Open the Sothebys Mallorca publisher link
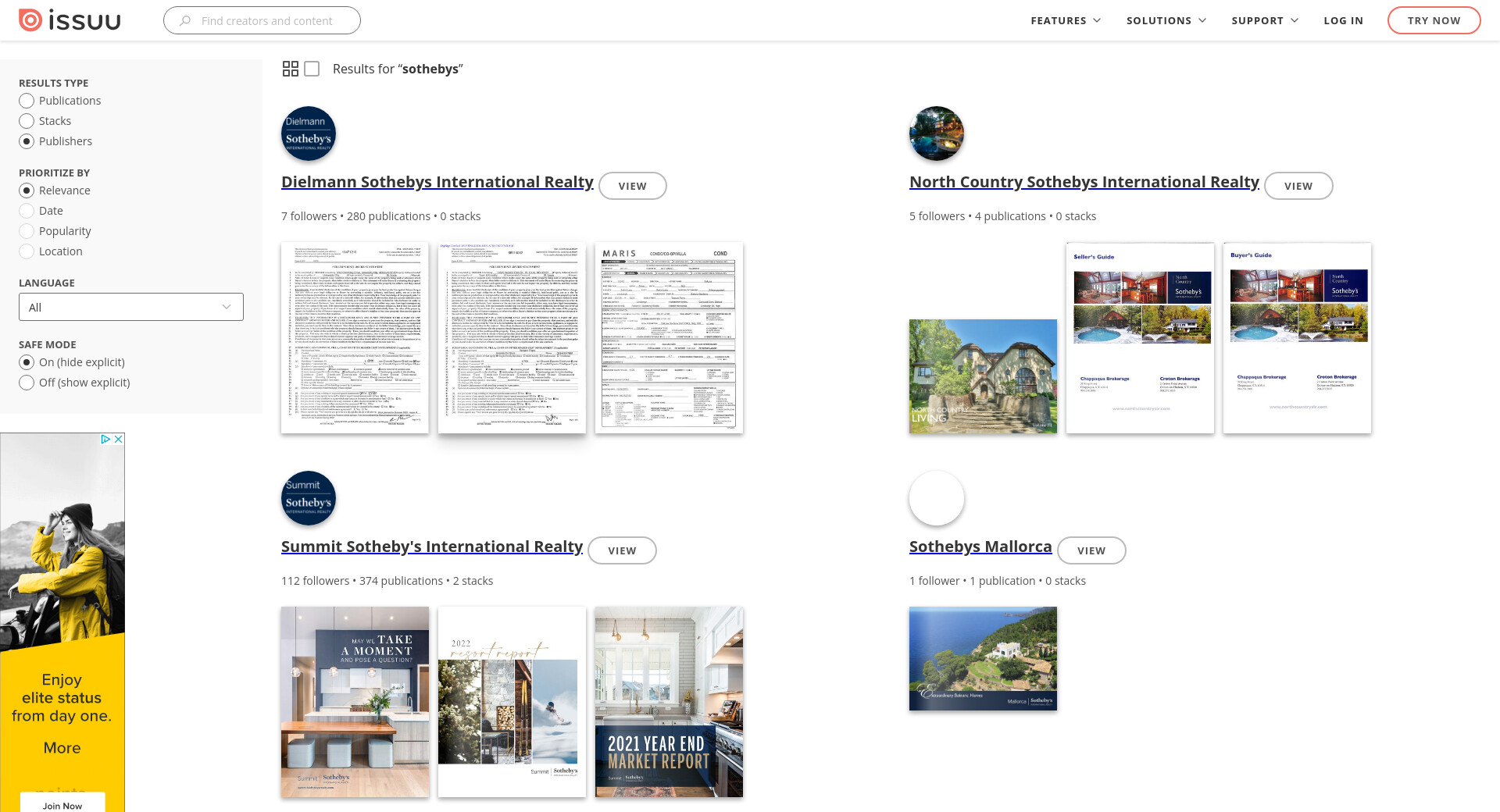This screenshot has height=812, width=1500. tap(980, 547)
